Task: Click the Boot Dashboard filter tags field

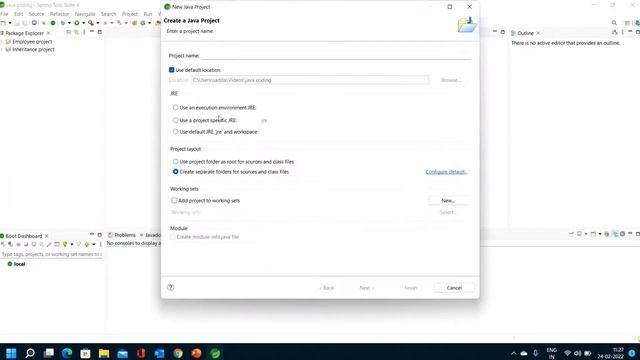Action: [51, 254]
